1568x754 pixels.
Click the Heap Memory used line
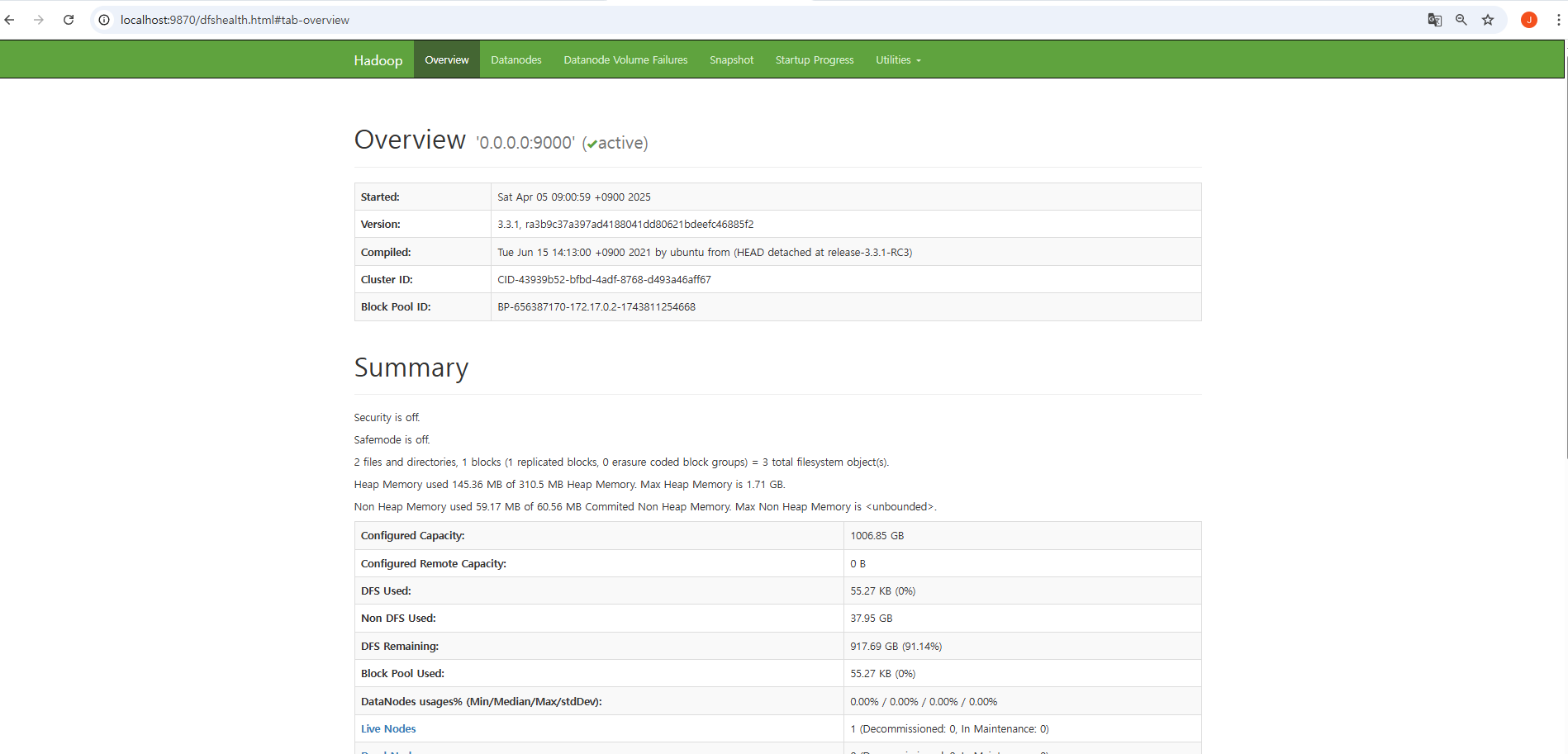click(x=569, y=484)
